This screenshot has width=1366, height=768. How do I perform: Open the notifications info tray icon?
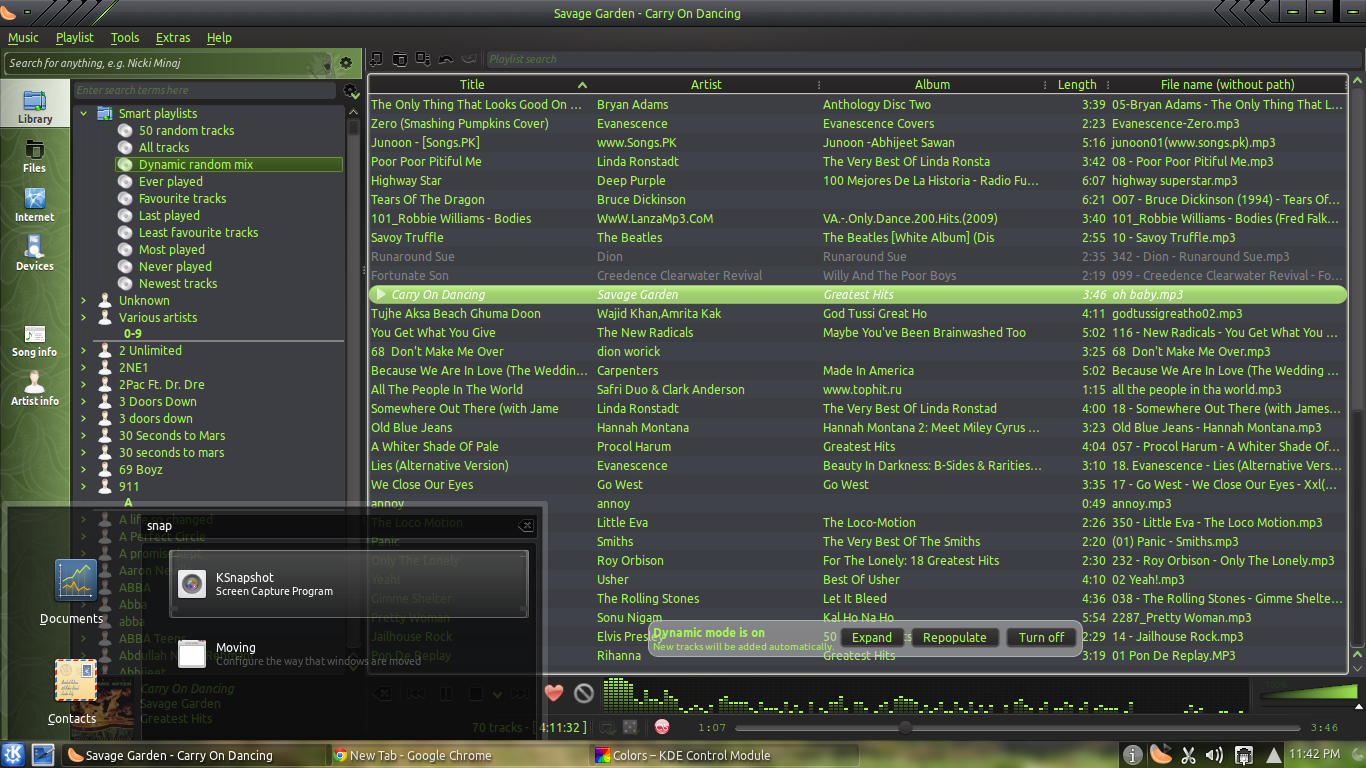coord(1132,755)
